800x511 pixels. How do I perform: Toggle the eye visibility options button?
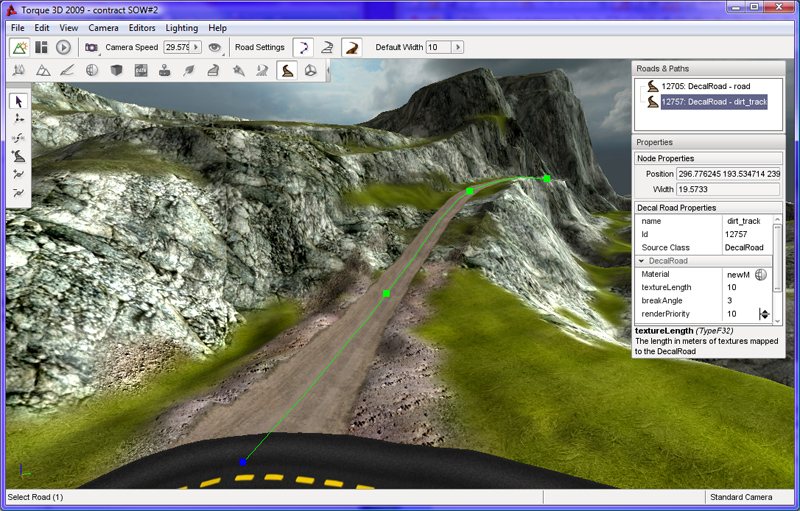[214, 47]
